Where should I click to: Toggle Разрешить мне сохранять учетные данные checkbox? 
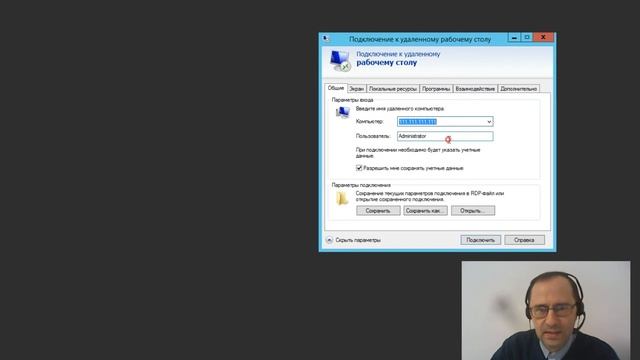(x=359, y=168)
